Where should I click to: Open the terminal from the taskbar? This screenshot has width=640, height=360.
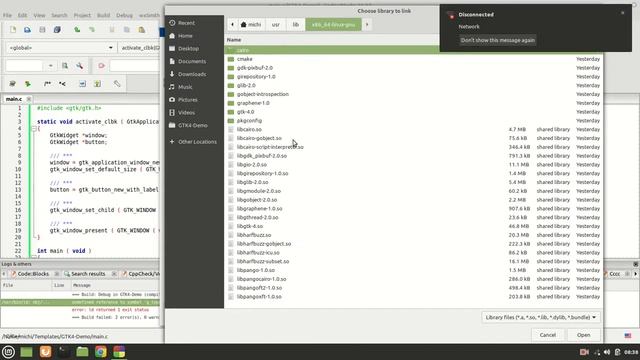(x=64, y=352)
